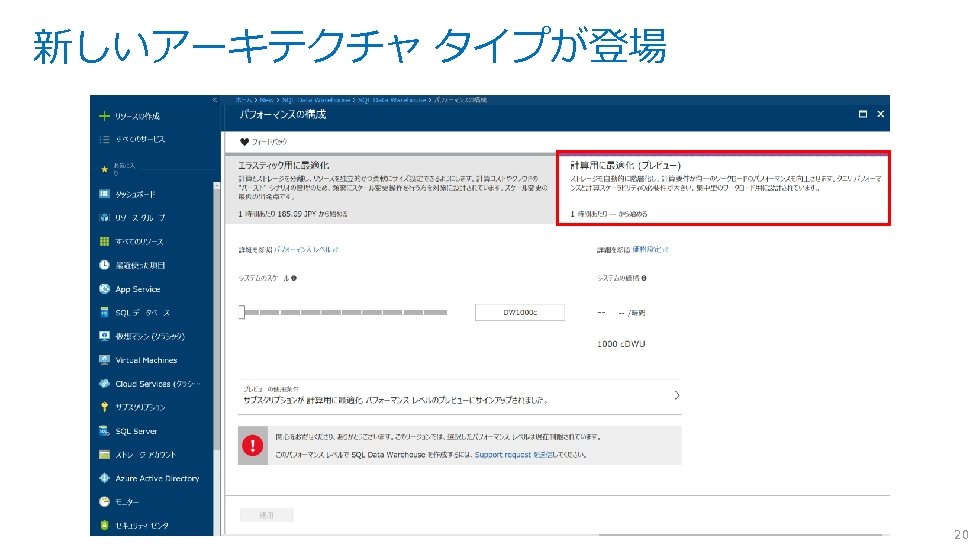Select the App Service sidebar label
The image size is (979, 551).
point(137,289)
